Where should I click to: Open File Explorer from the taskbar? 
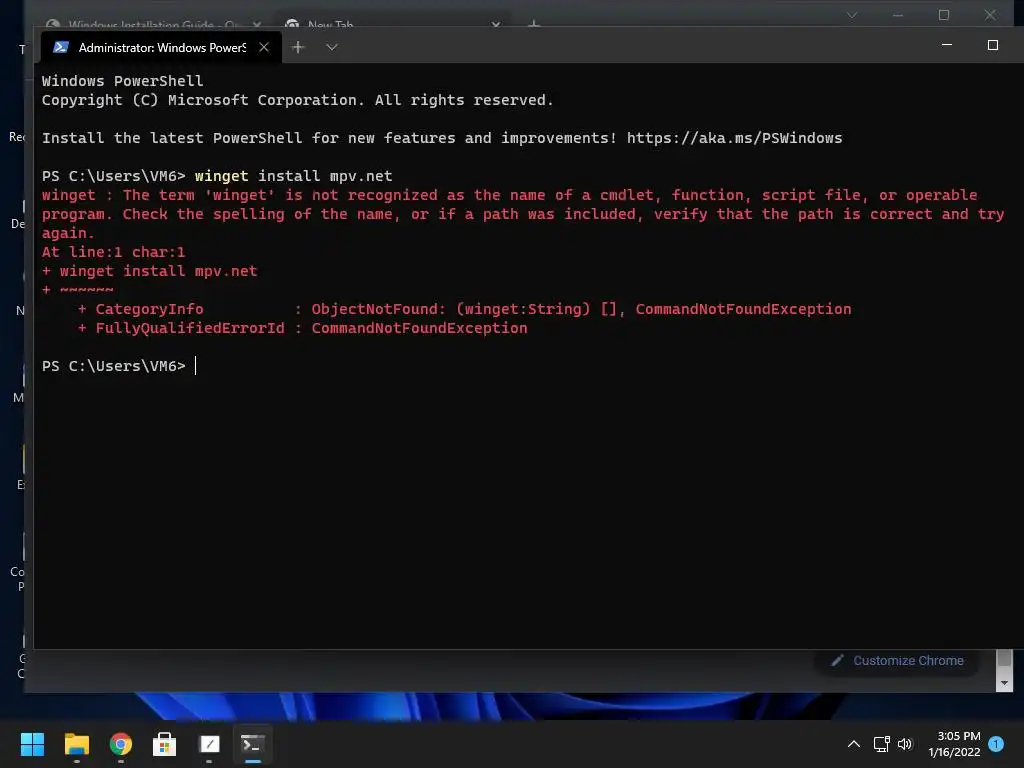(76, 744)
